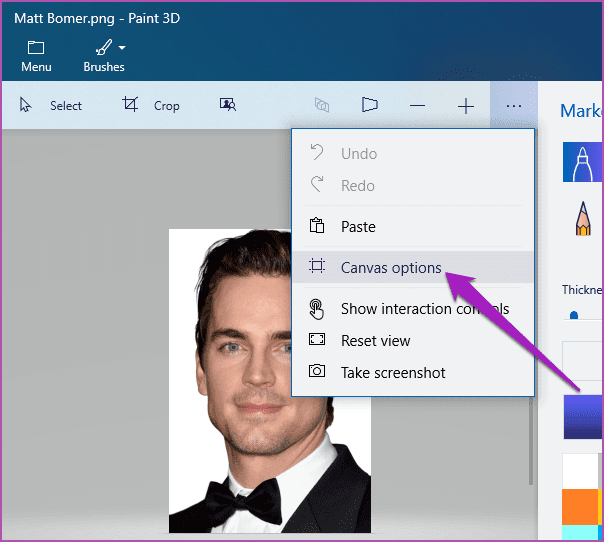Screen dimensions: 604x542
Task: Choose the Crop tool
Action: click(x=151, y=105)
